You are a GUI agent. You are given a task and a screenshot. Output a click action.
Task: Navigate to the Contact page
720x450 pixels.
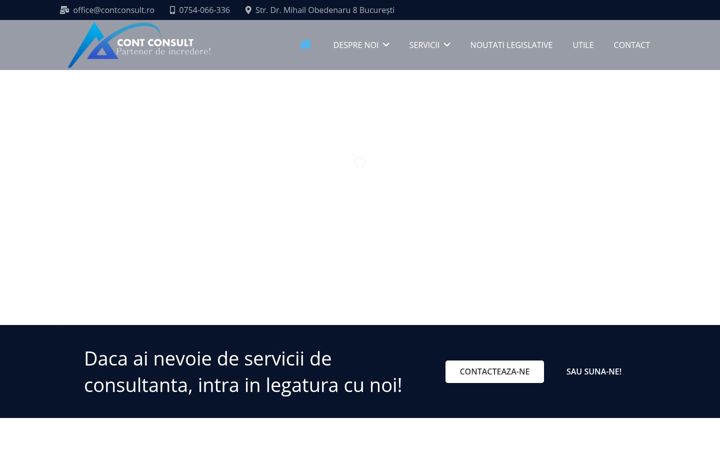click(x=631, y=45)
